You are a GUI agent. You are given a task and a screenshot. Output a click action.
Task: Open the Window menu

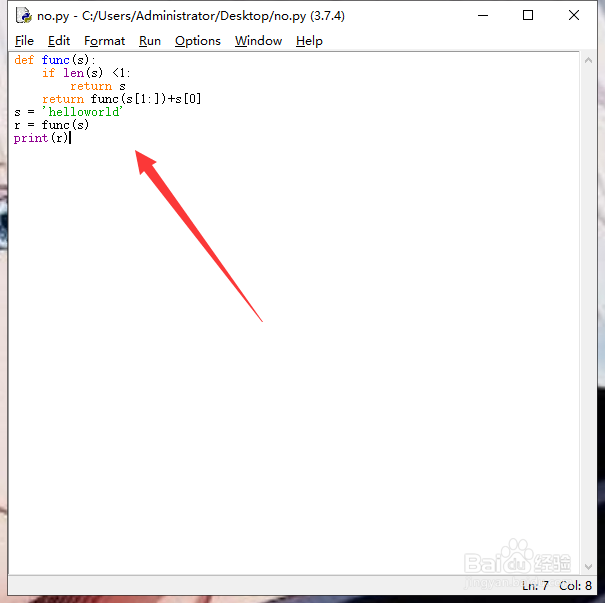[x=258, y=41]
